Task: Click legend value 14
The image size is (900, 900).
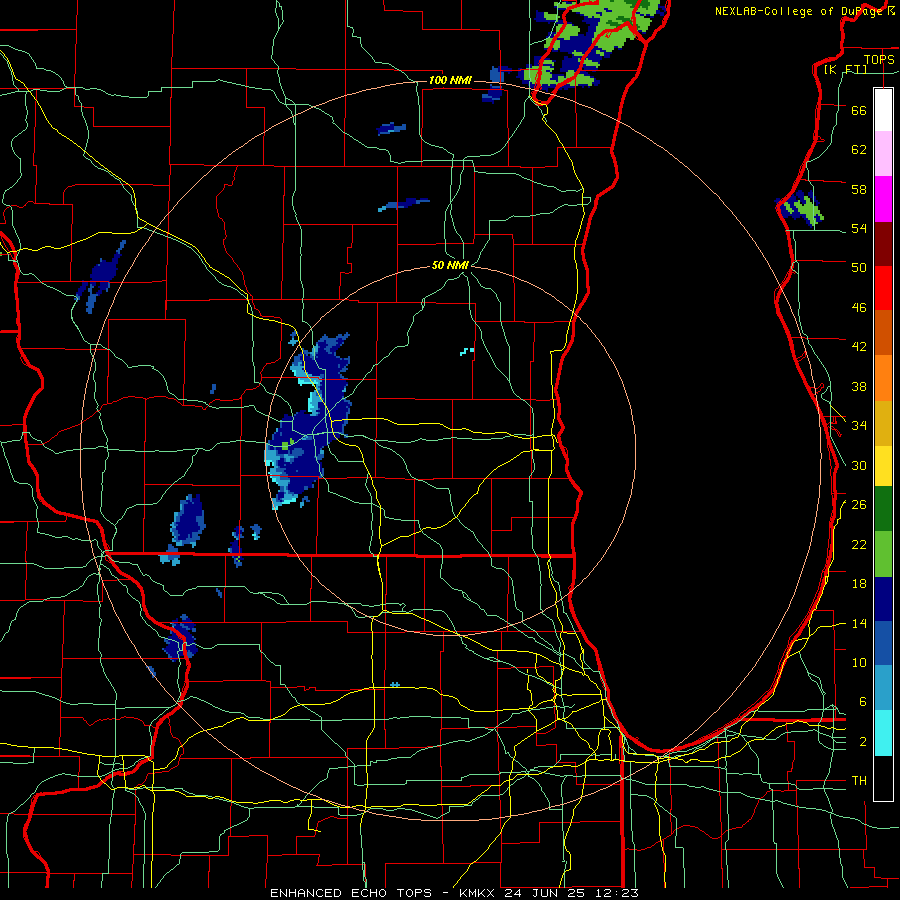Action: [x=859, y=623]
